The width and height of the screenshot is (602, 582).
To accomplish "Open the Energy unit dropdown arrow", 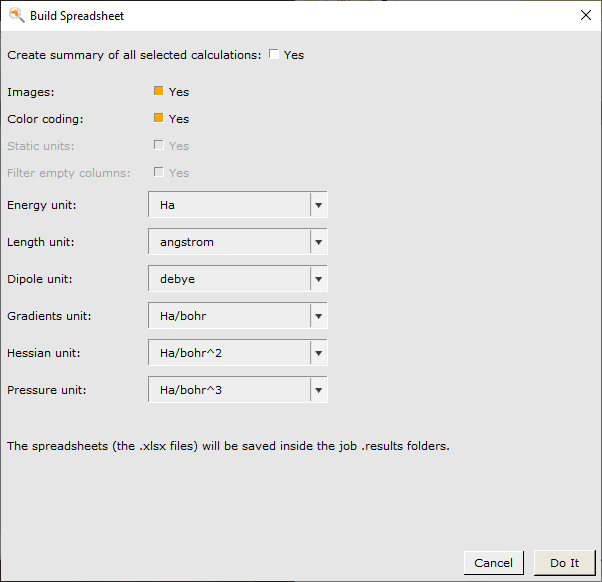I will tap(318, 205).
